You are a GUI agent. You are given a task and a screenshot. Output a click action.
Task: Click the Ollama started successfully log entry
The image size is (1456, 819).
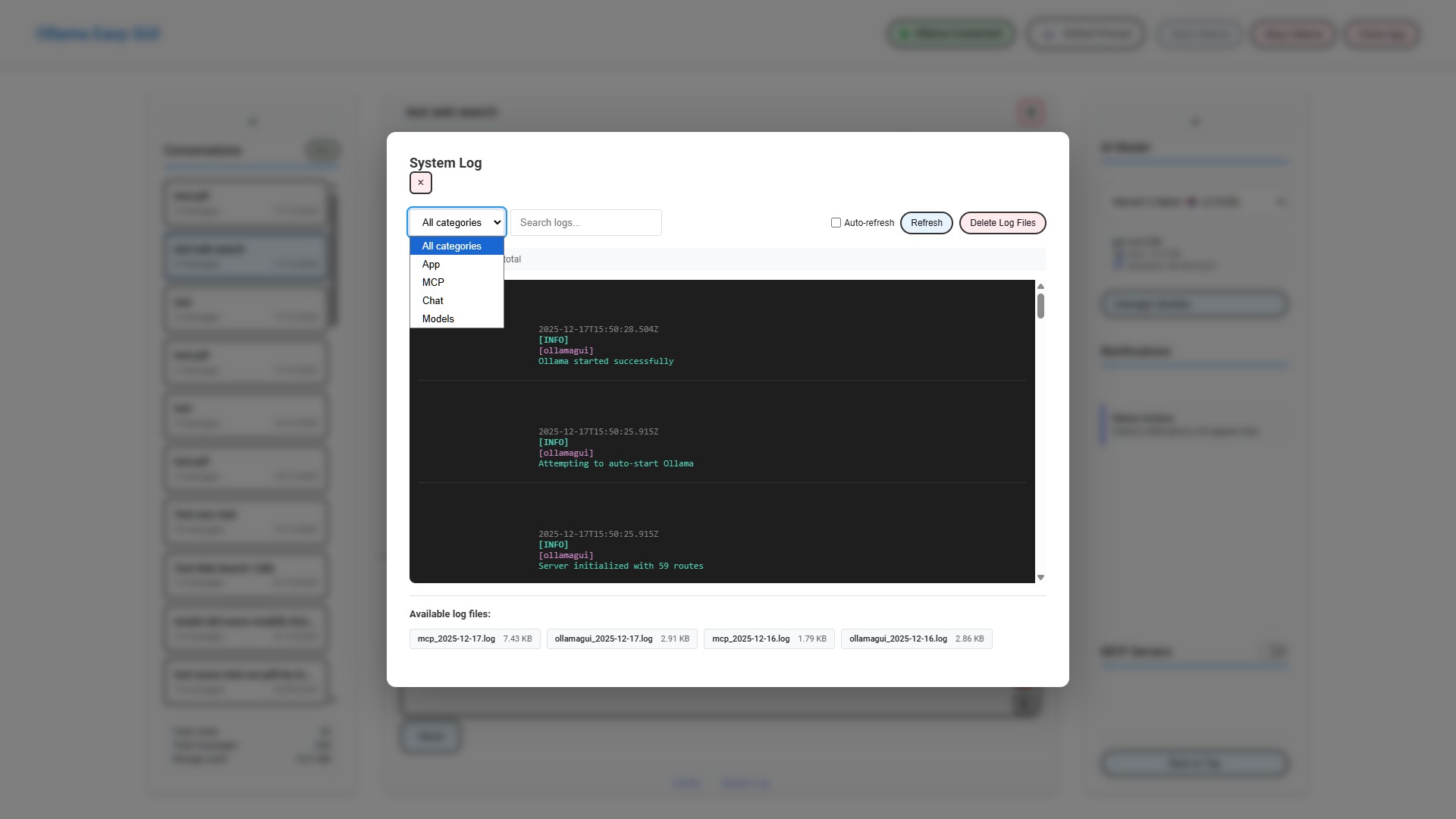[x=605, y=362]
